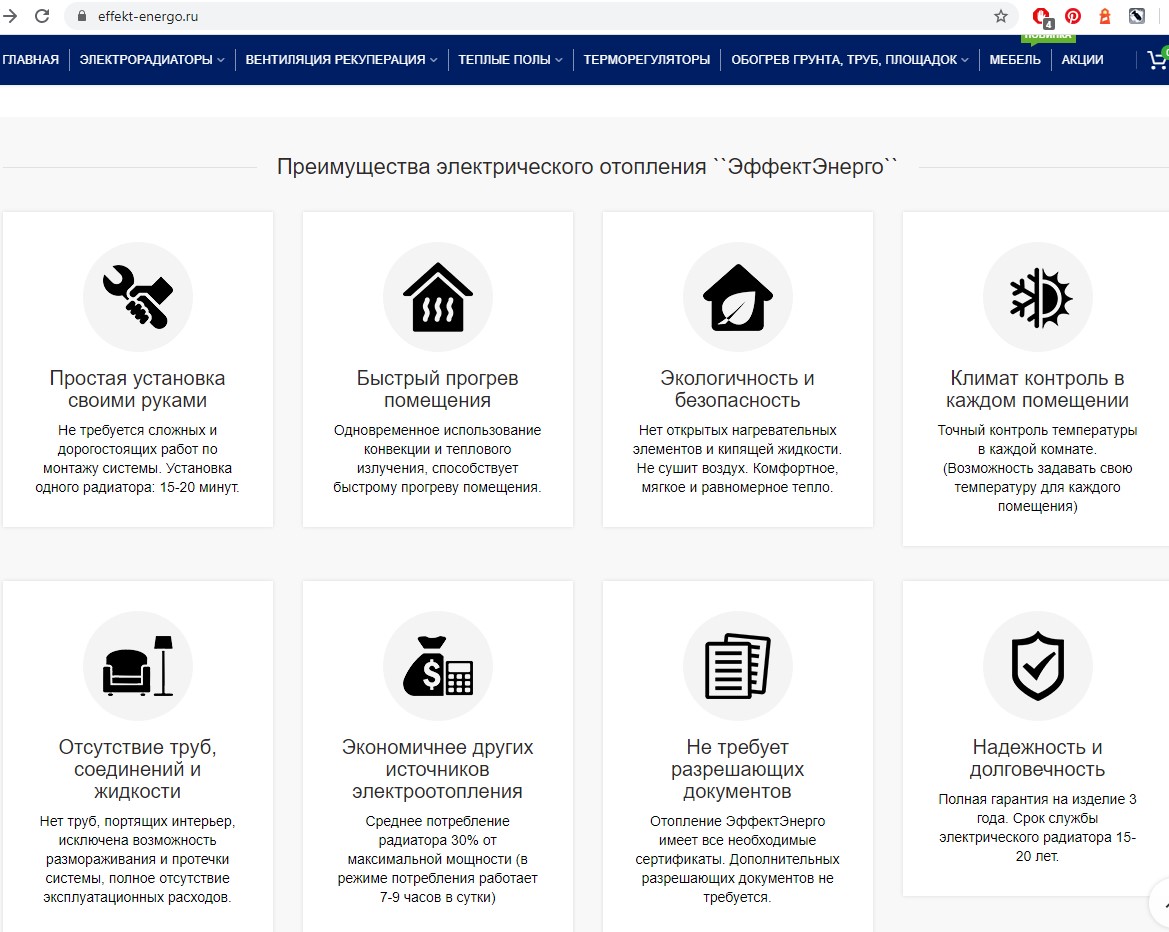The width and height of the screenshot is (1169, 932).
Task: Click the 'Экологичность и безопасность' heading
Action: 738,389
